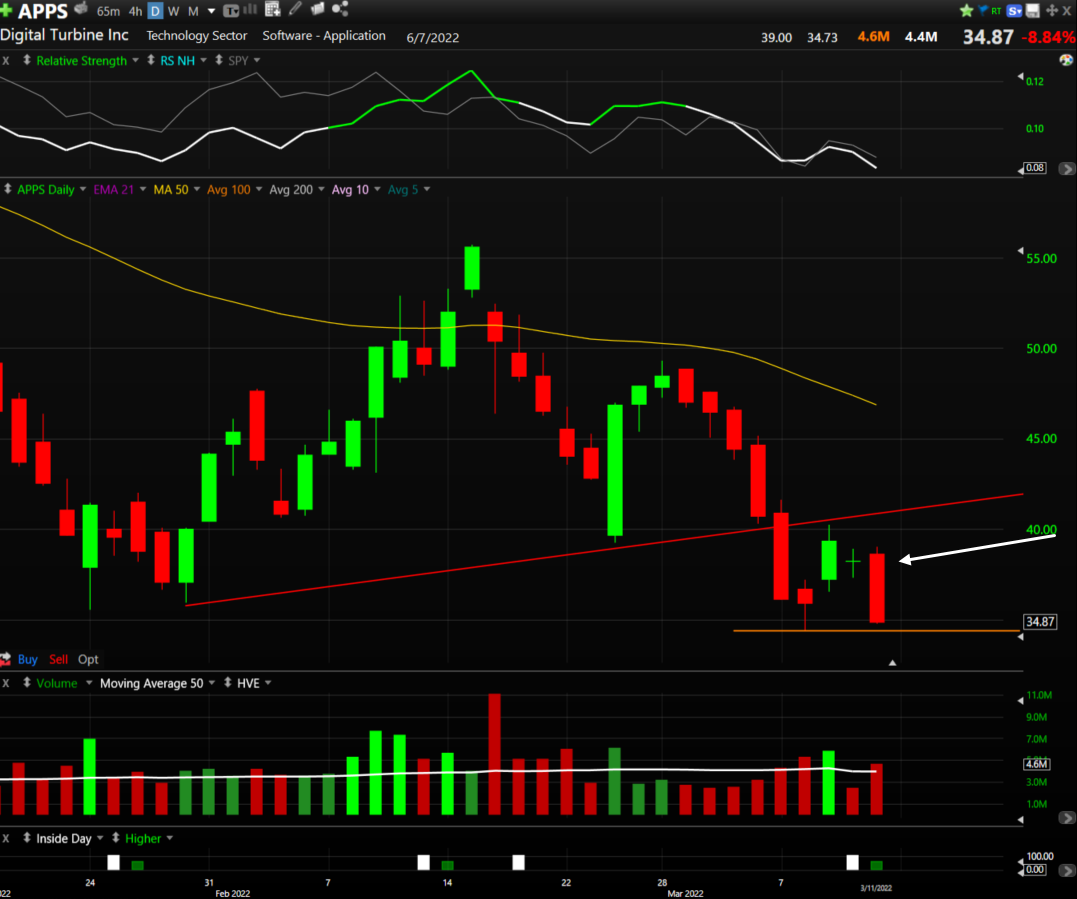
Task: Open the blue S dropdown icon
Action: tap(1014, 10)
